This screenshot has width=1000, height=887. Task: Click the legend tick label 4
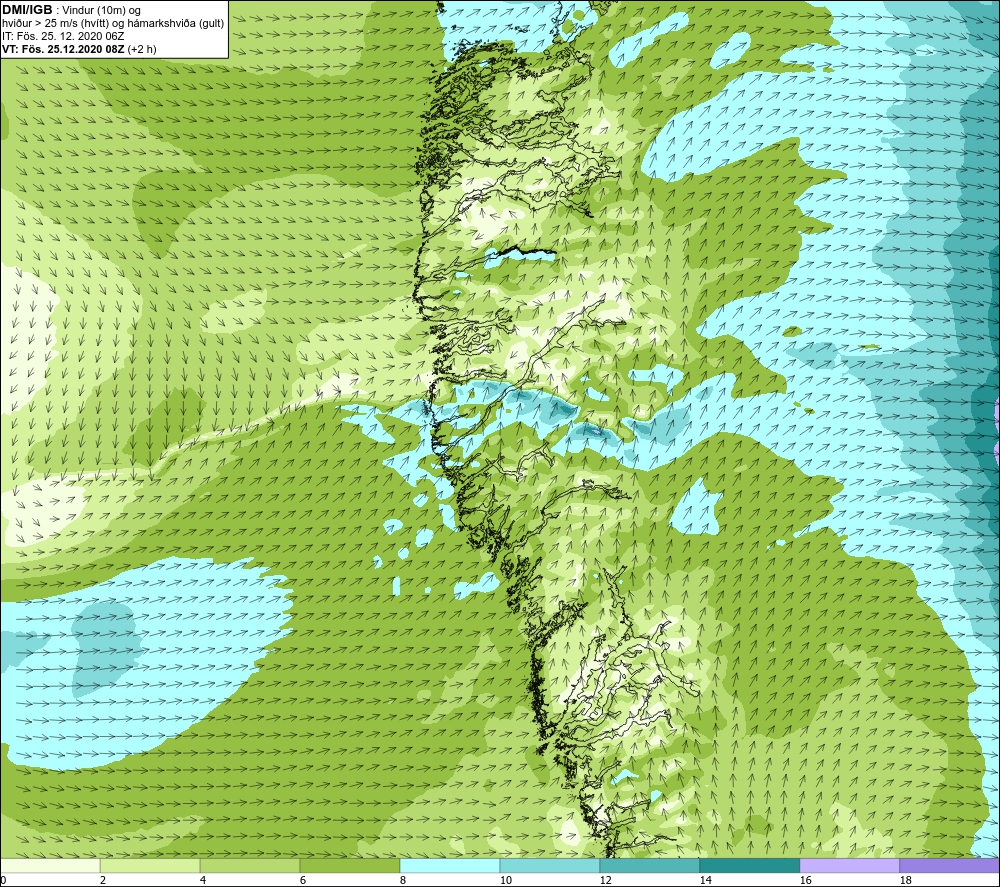(203, 880)
